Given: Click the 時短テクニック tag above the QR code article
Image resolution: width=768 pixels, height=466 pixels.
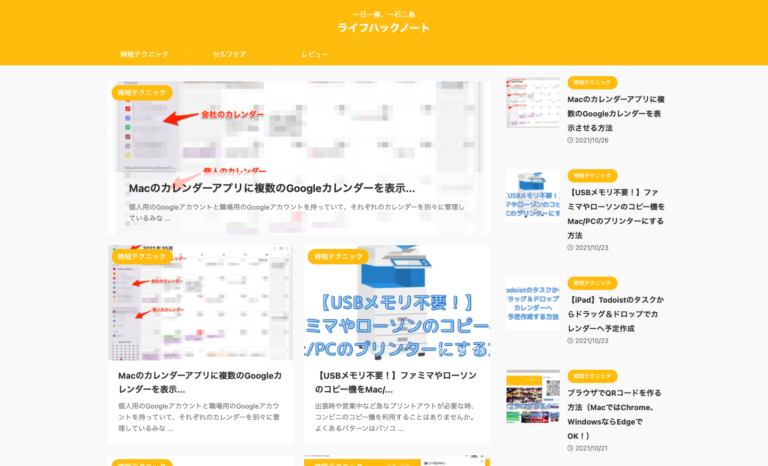Looking at the screenshot, I should tap(592, 377).
